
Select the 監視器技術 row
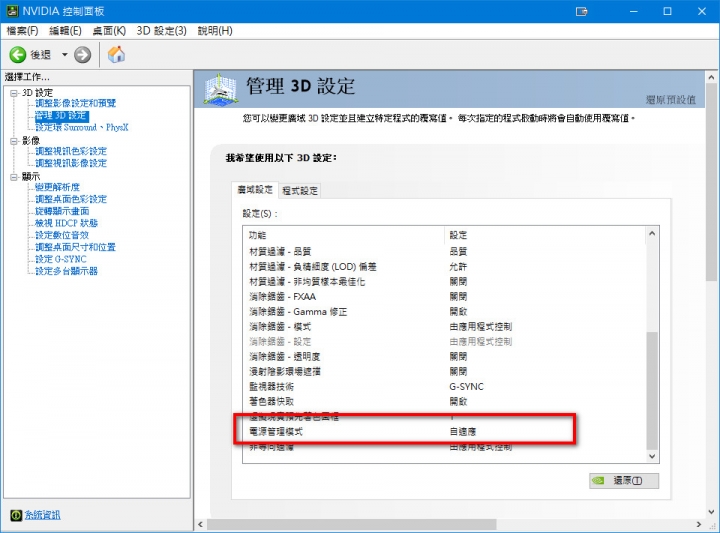[444, 387]
